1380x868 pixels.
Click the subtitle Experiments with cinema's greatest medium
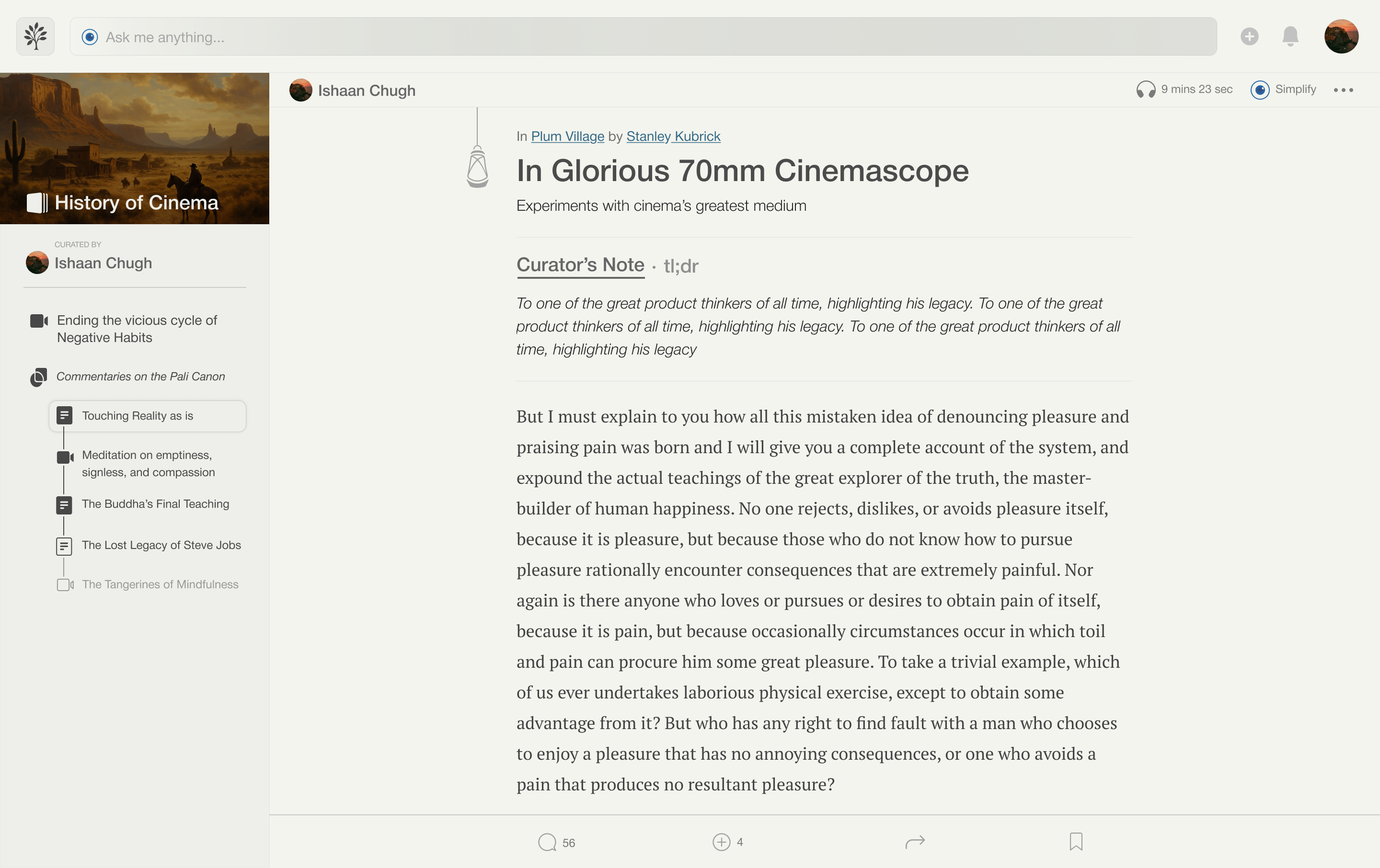[x=661, y=206]
